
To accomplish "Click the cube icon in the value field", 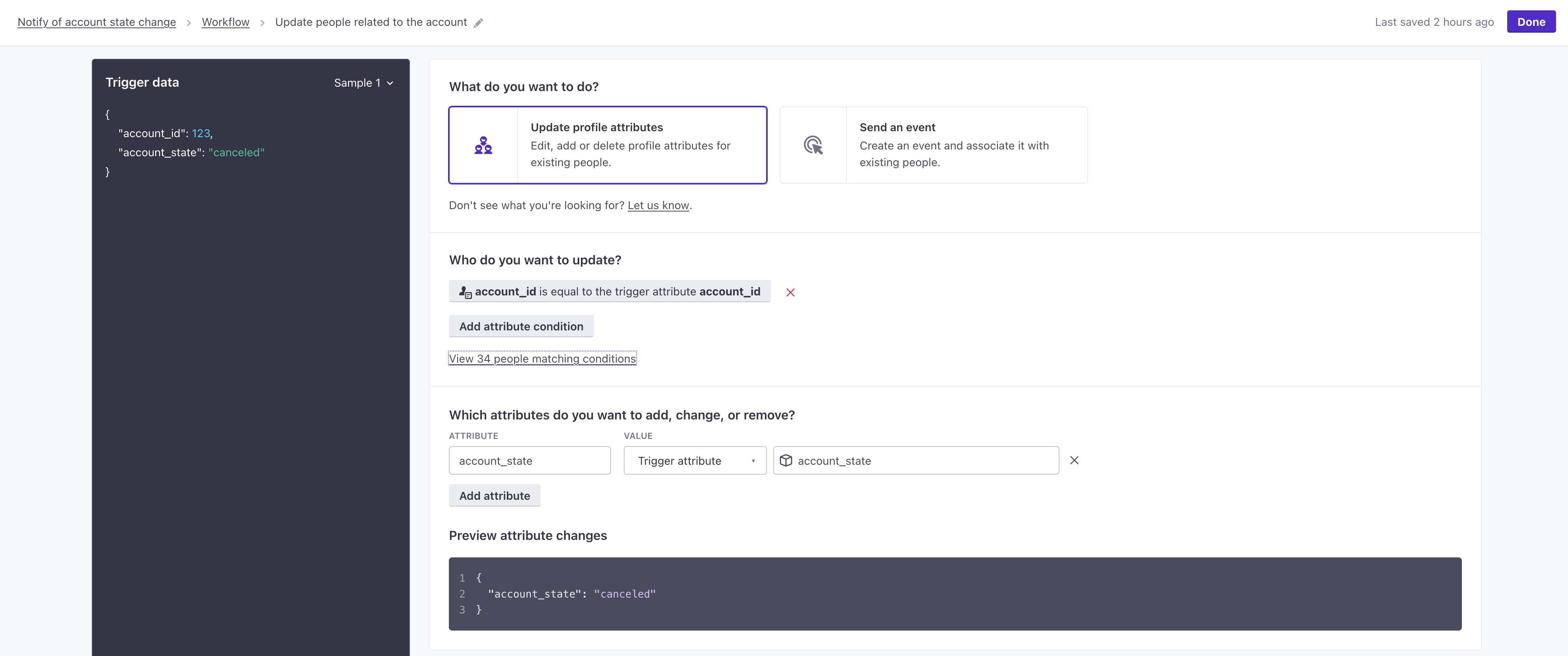I will 786,461.
